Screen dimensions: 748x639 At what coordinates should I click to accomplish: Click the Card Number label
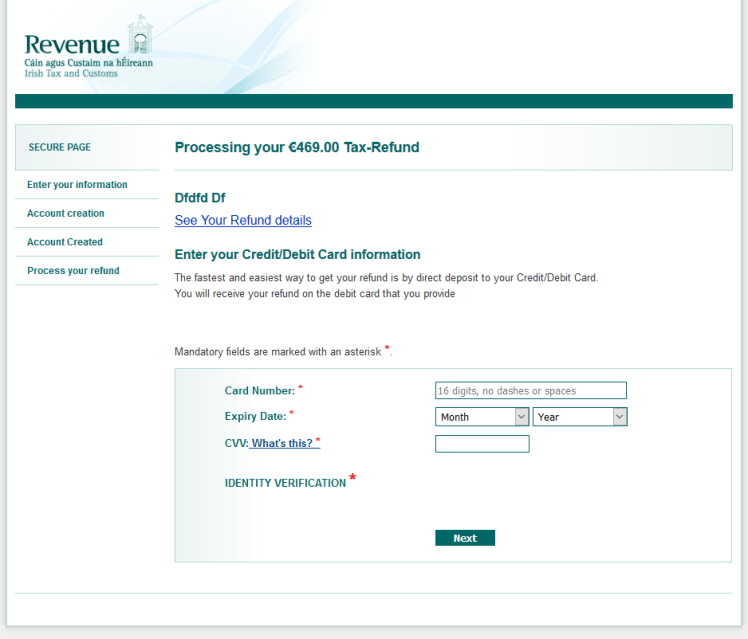tap(259, 391)
